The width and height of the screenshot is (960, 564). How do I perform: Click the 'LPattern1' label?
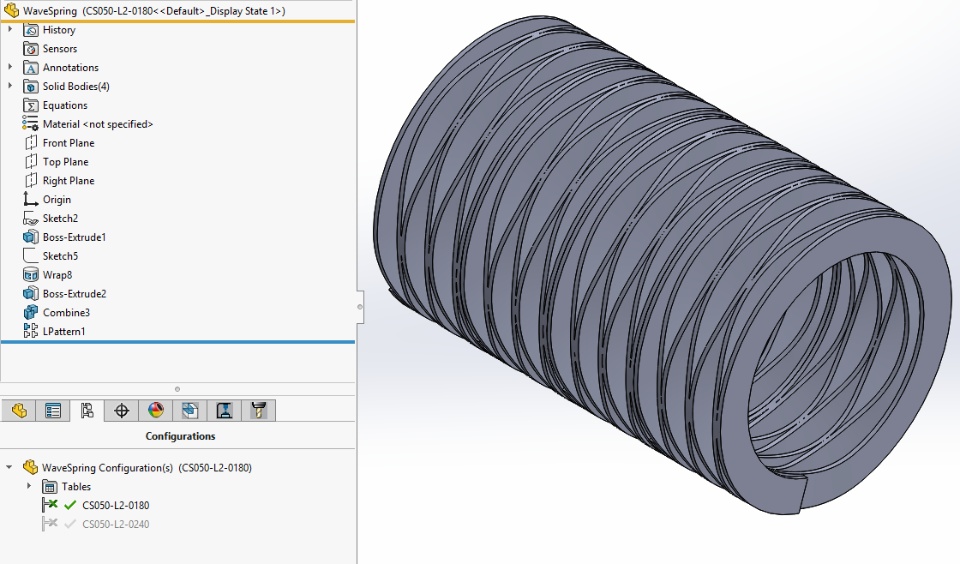pyautogui.click(x=64, y=331)
